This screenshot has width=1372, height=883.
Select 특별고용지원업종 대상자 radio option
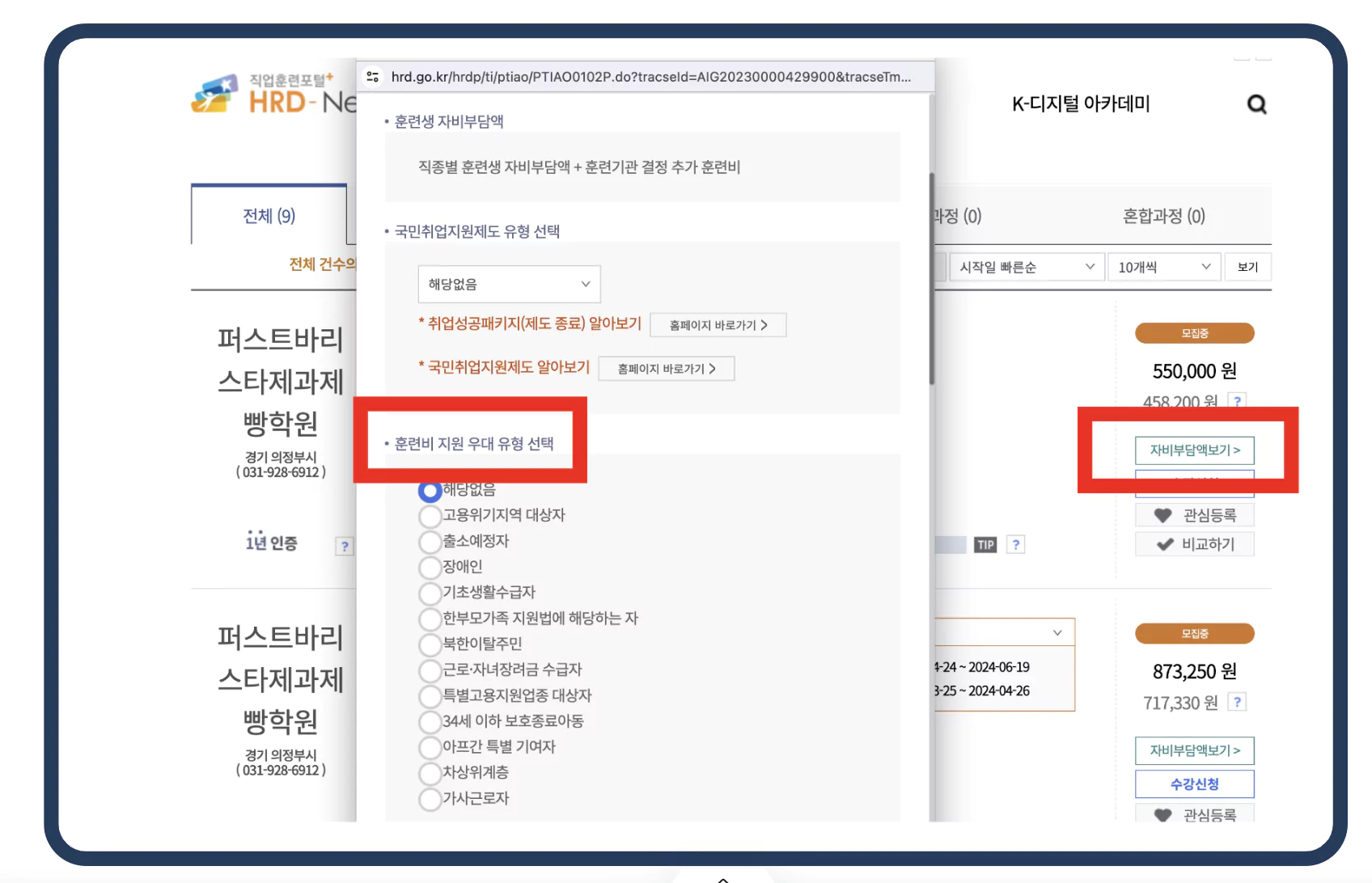click(x=430, y=696)
